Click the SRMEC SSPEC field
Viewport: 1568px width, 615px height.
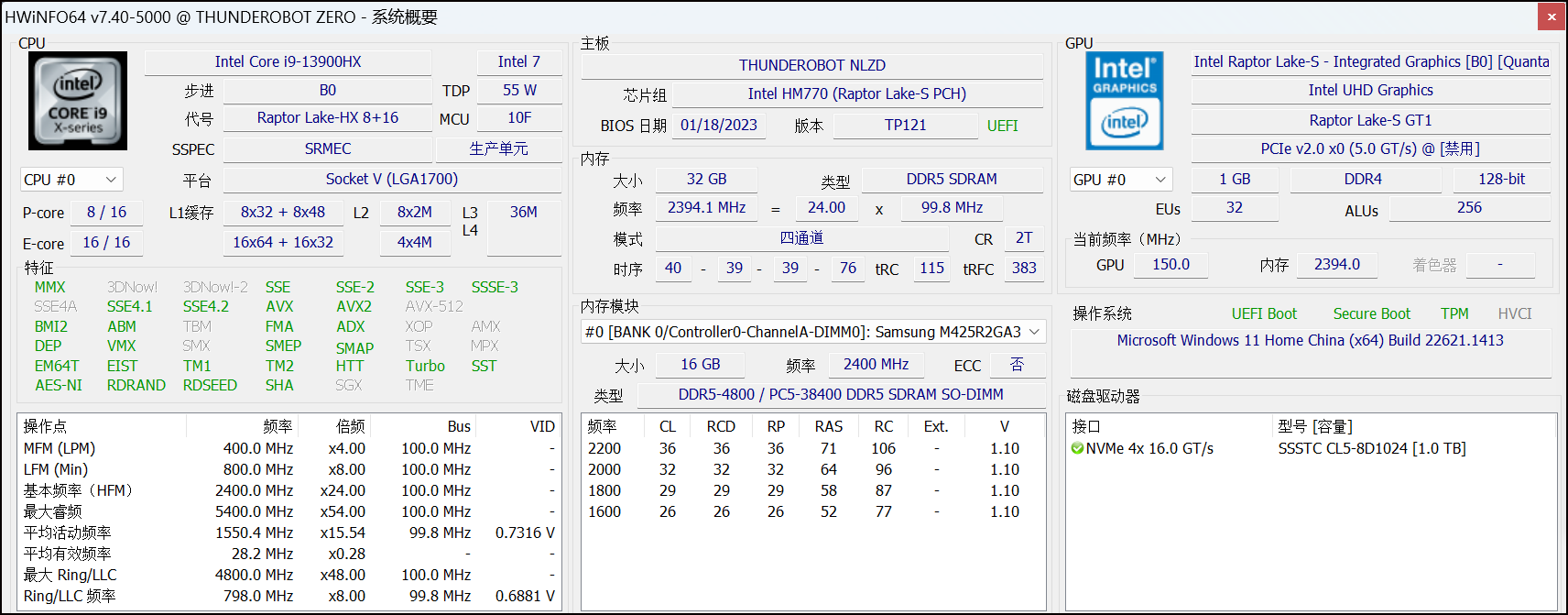coord(327,148)
